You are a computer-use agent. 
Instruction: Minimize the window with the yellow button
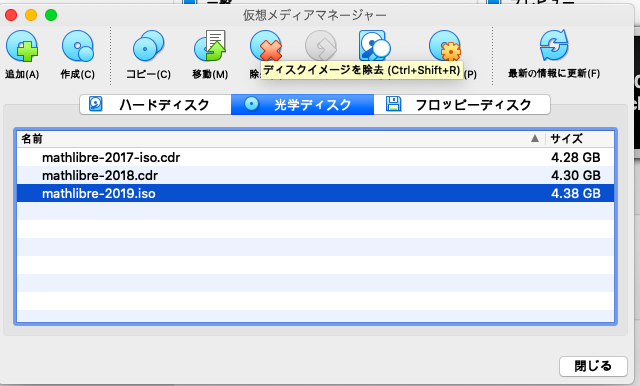(31, 16)
